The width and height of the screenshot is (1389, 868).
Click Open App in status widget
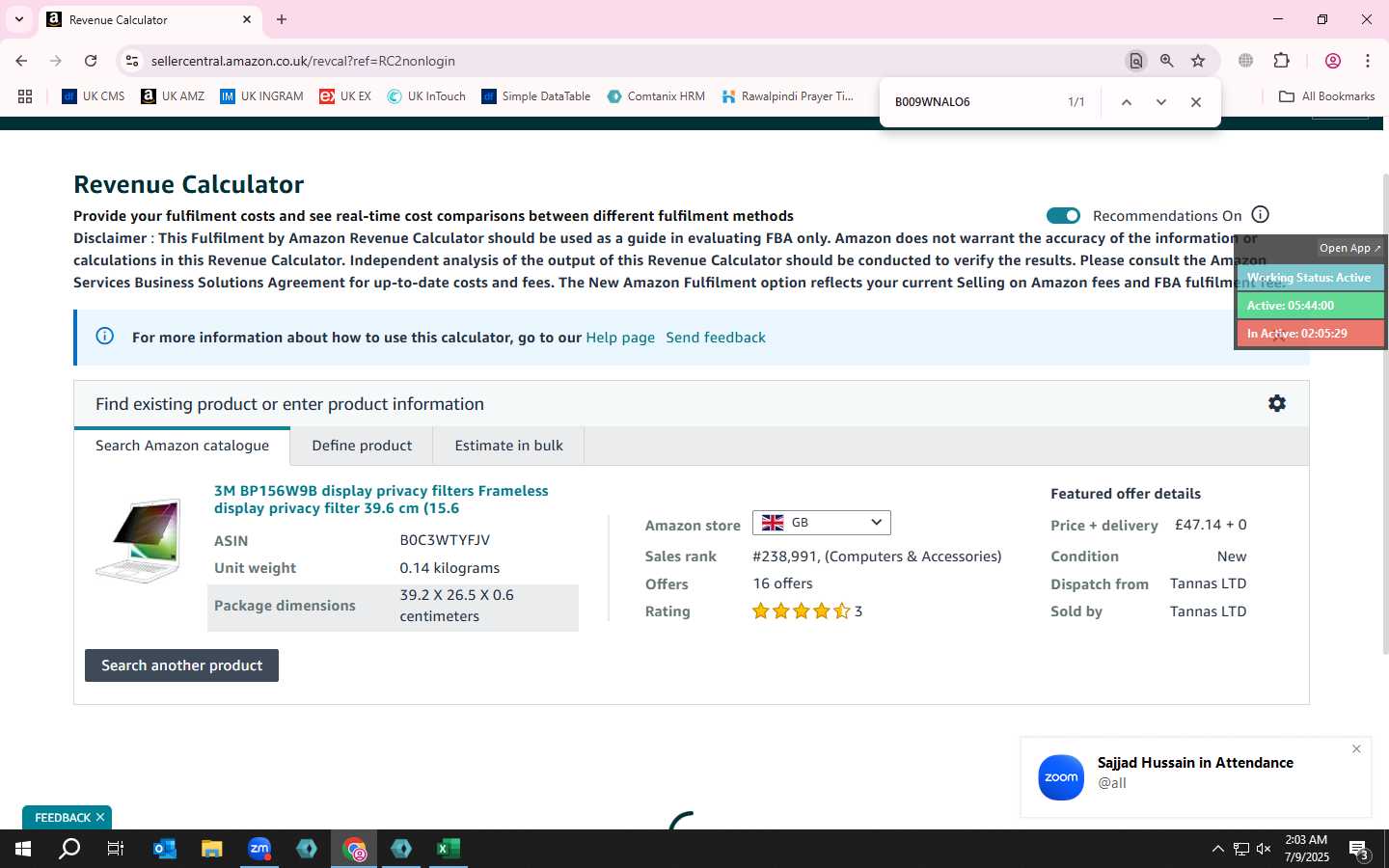tap(1349, 248)
